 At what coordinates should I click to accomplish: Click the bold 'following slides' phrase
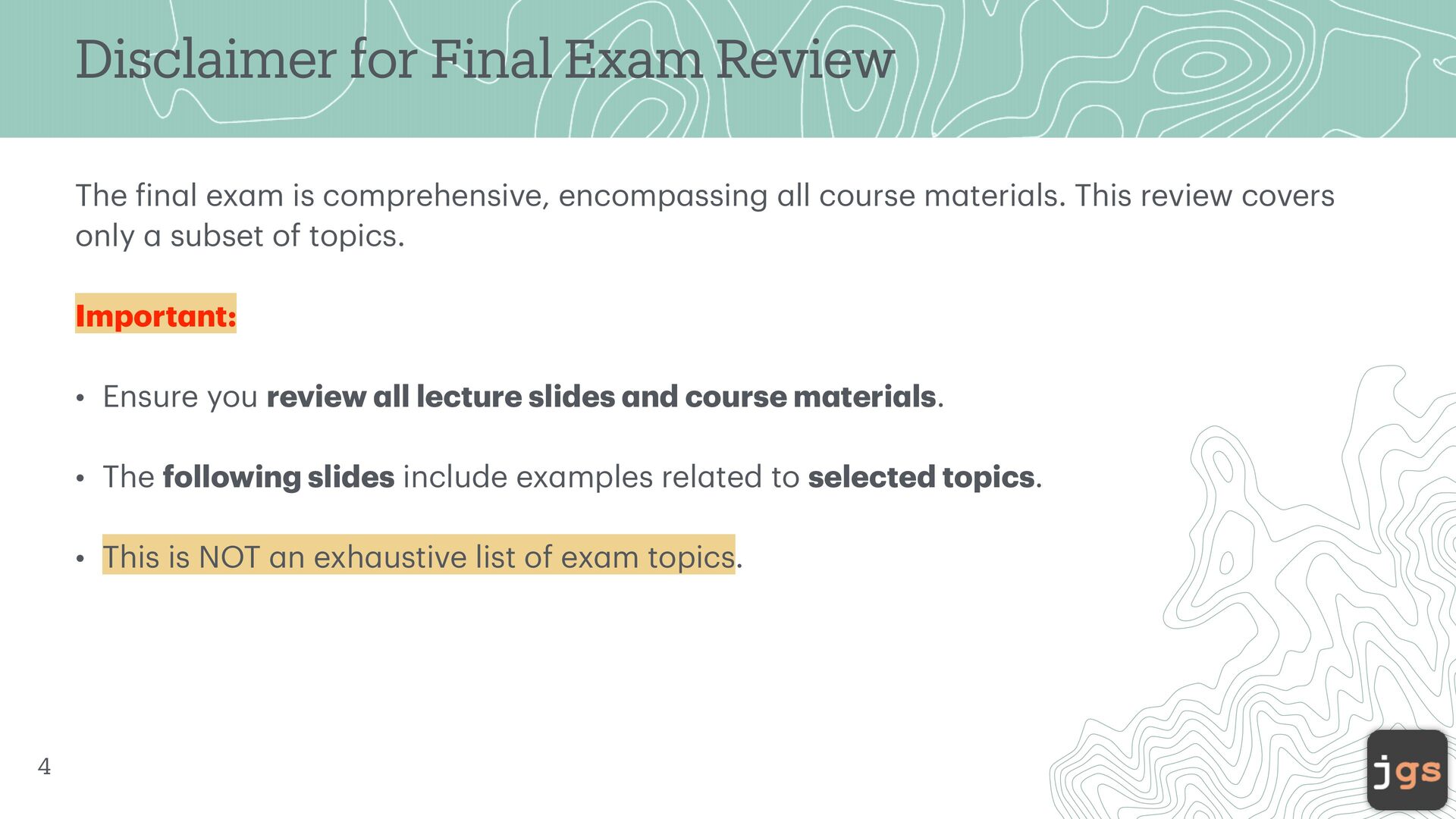coord(278,477)
